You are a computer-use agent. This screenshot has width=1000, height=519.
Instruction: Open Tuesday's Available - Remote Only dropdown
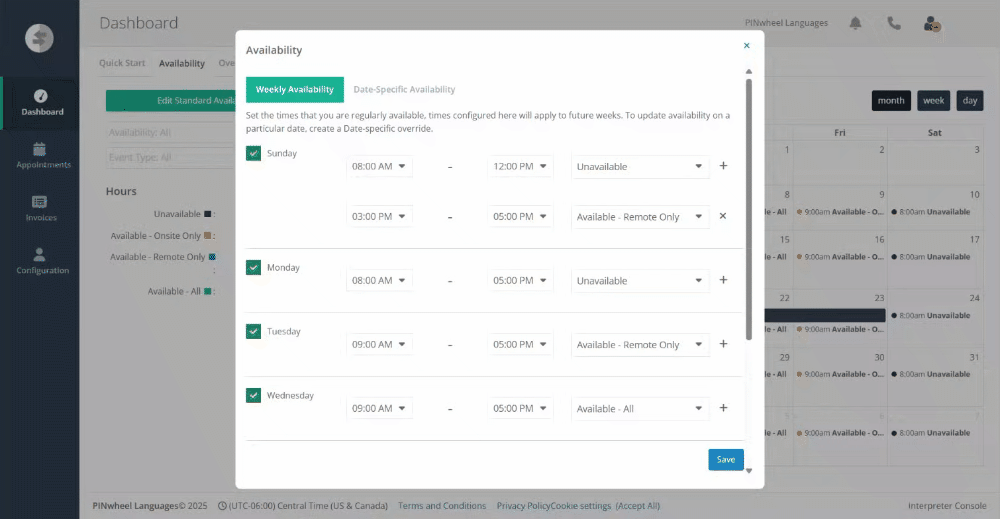click(640, 344)
